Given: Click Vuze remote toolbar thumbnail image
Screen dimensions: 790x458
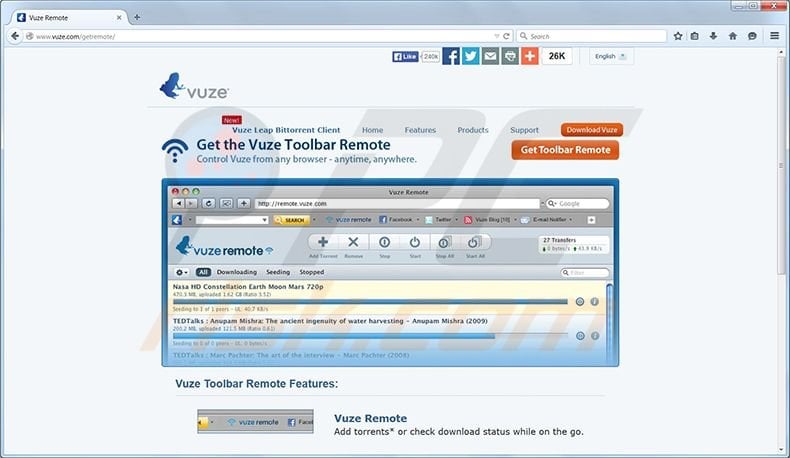Looking at the screenshot, I should 255,422.
